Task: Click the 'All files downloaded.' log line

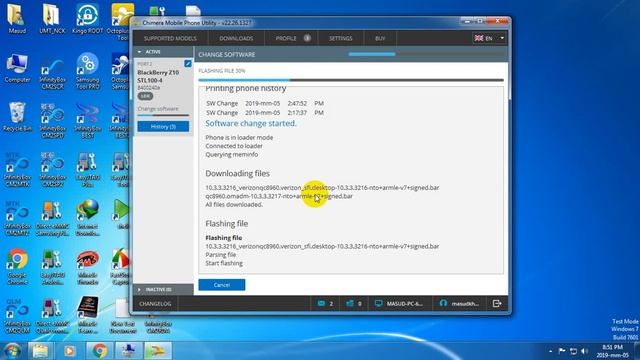Action: pos(234,204)
